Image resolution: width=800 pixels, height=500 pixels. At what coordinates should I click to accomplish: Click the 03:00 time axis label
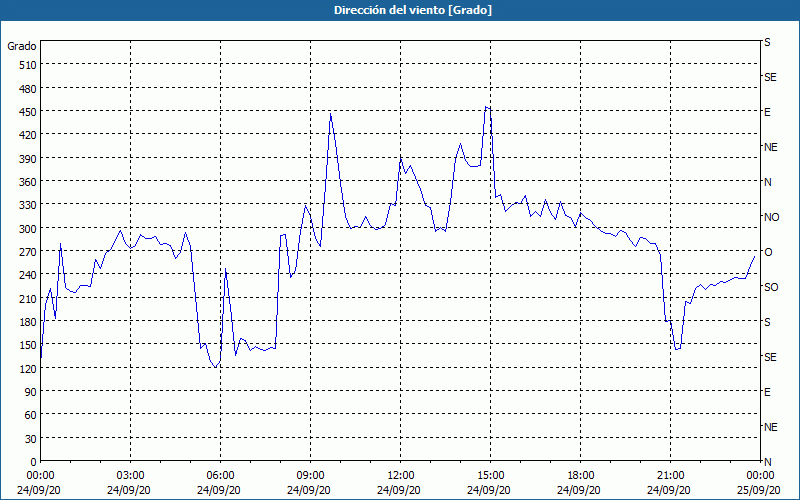coord(131,476)
